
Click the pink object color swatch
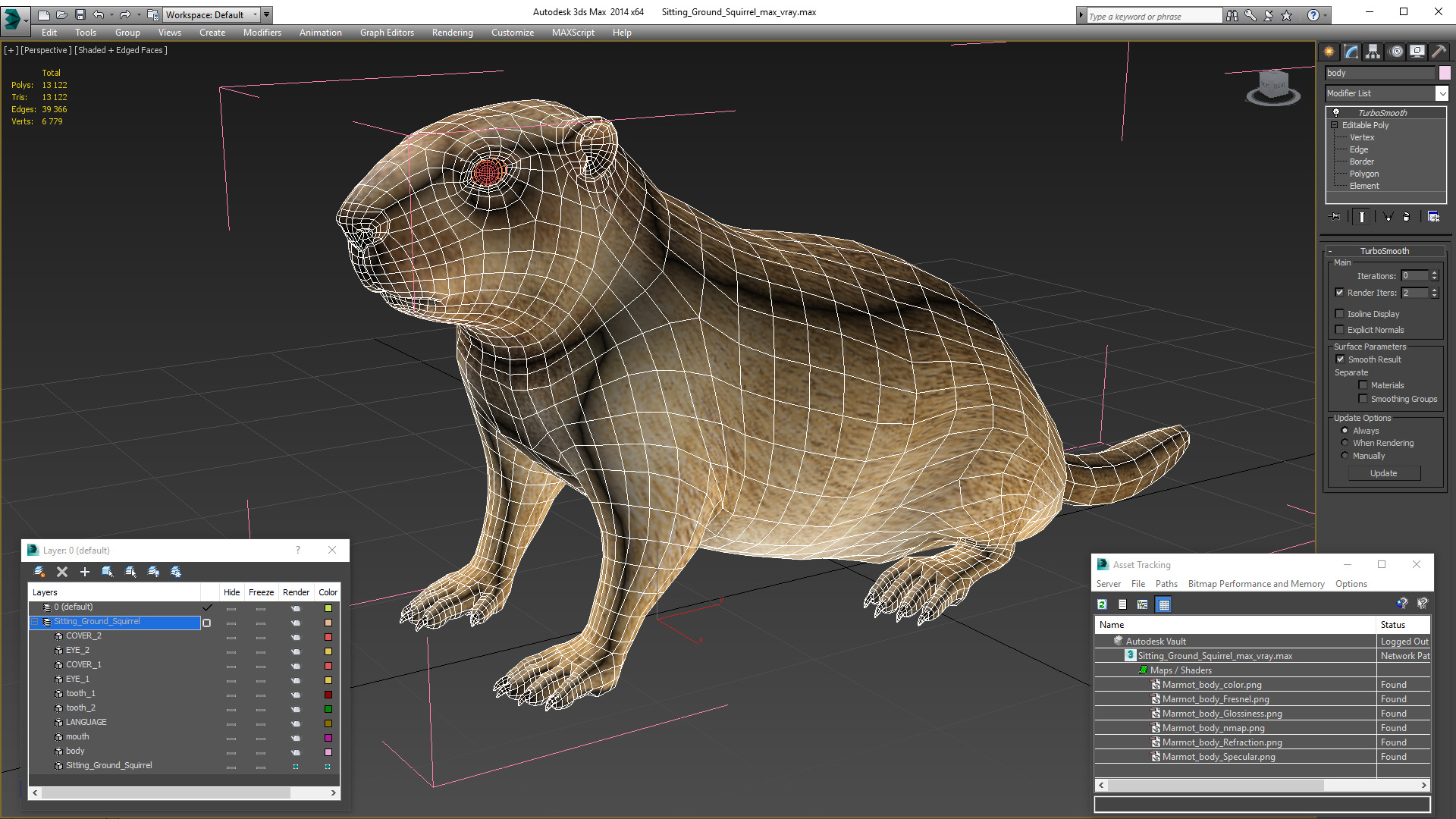pos(1445,73)
